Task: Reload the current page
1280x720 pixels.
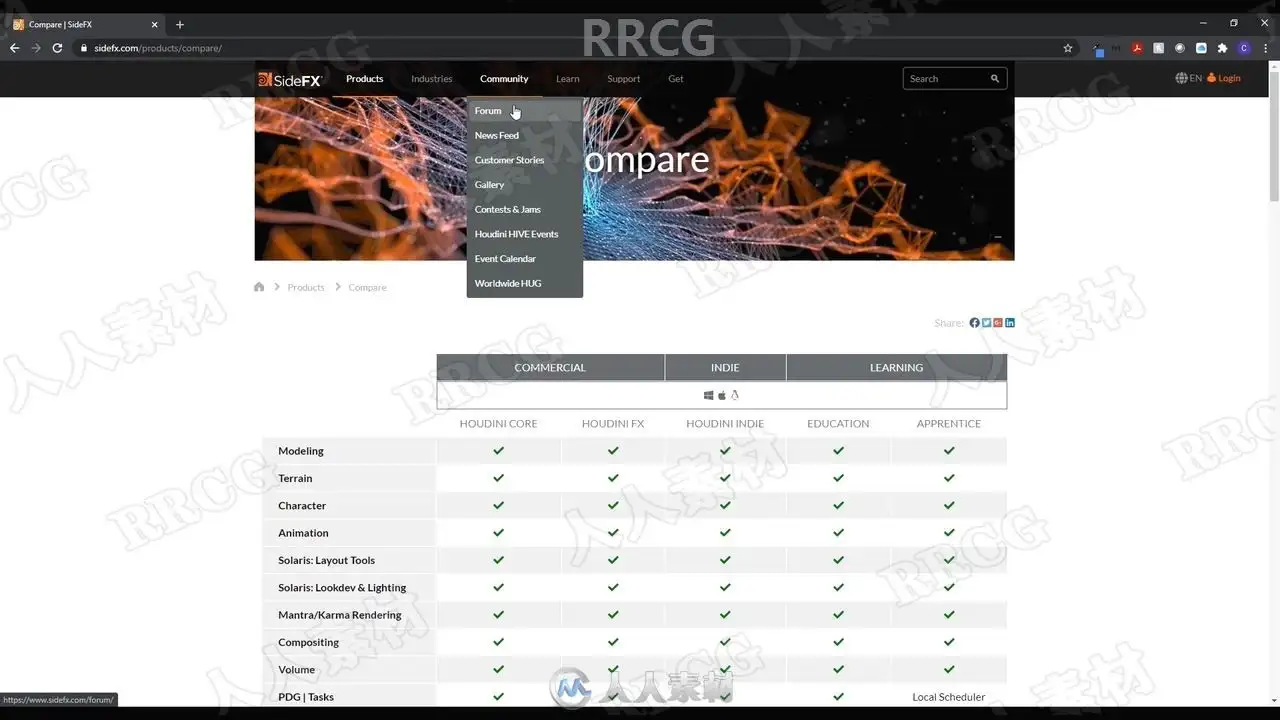Action: pyautogui.click(x=57, y=48)
